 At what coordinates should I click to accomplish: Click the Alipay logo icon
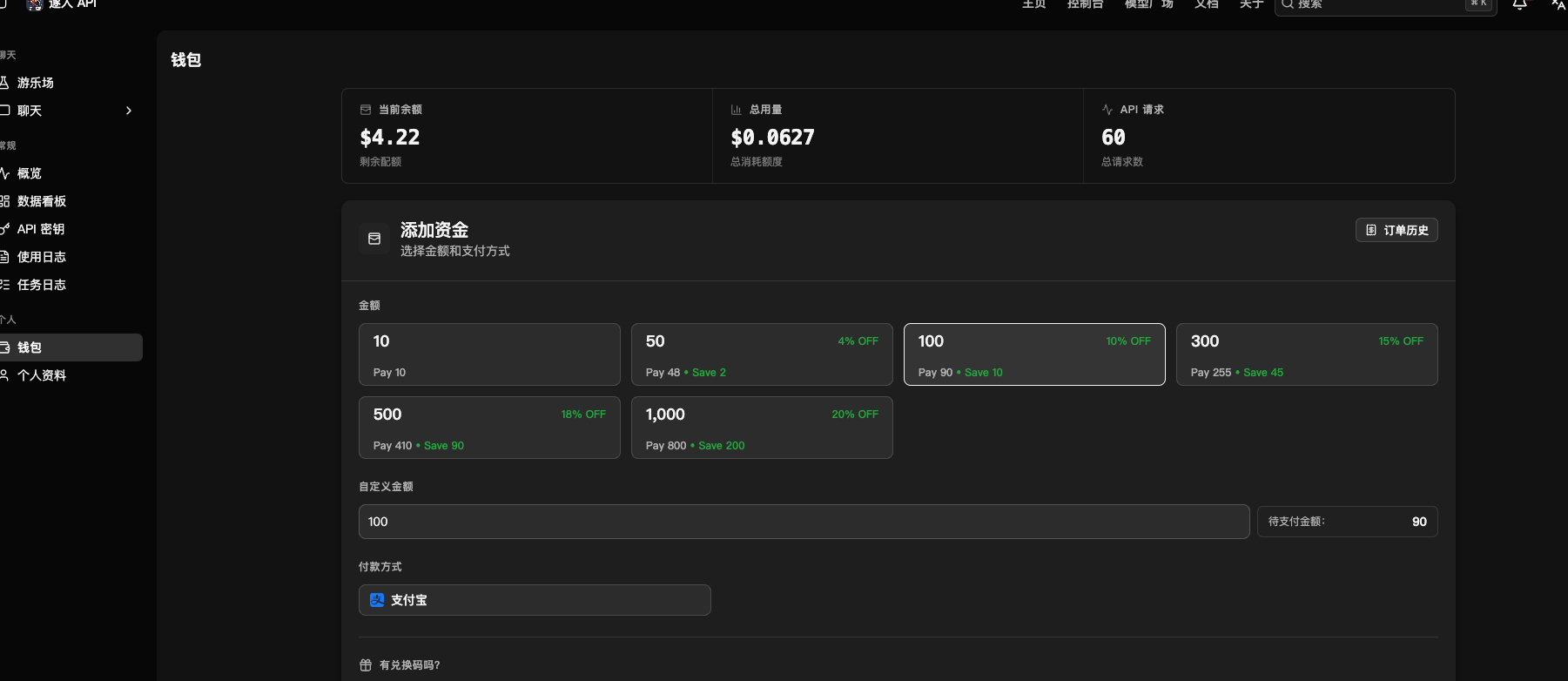click(x=377, y=600)
